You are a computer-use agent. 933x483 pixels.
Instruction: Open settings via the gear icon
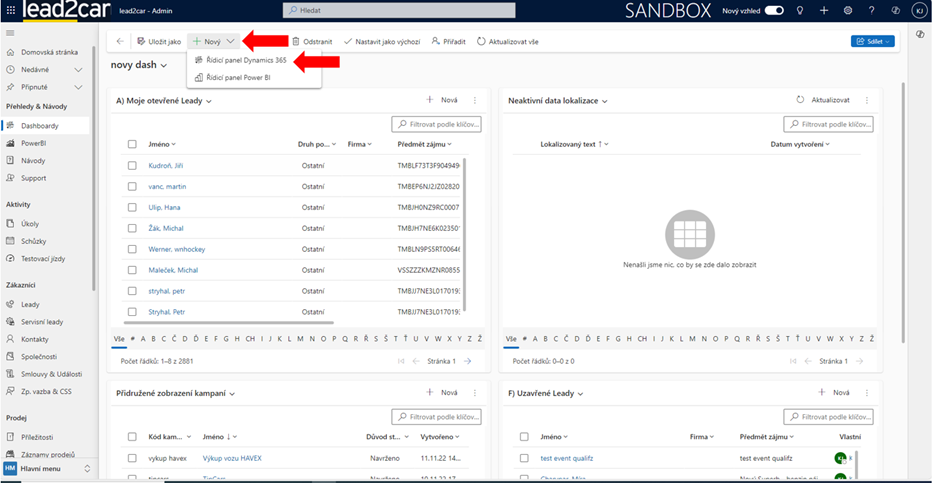coord(848,10)
